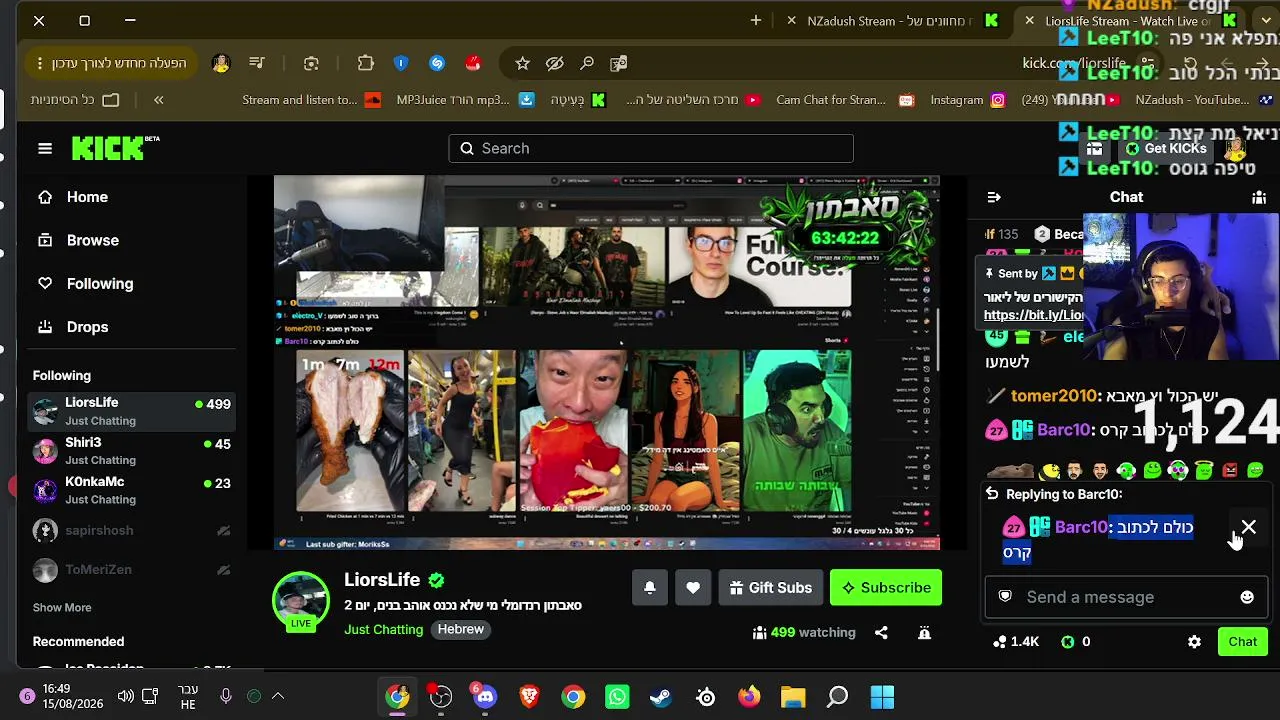Screen dimensions: 1280x720
Task: Select the LiorsLife channel in Following list
Action: [133, 411]
